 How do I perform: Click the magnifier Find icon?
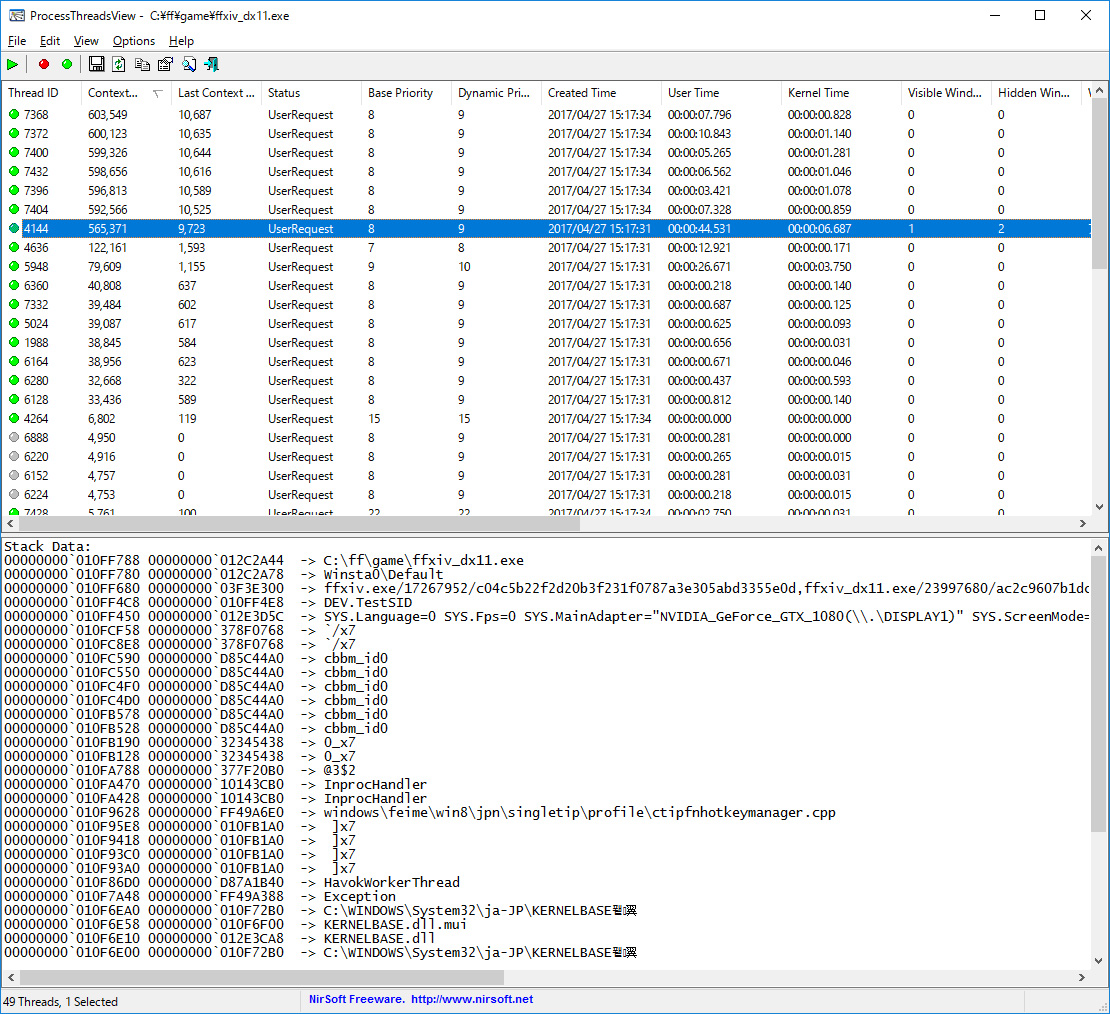pos(188,64)
